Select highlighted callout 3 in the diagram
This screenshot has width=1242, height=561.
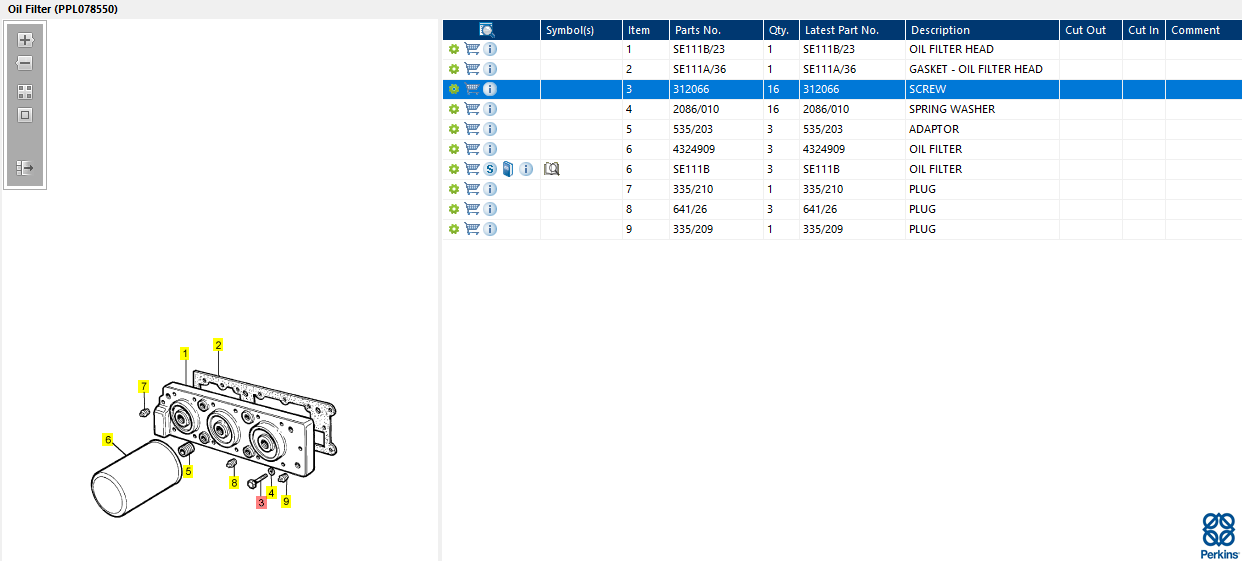pyautogui.click(x=262, y=502)
